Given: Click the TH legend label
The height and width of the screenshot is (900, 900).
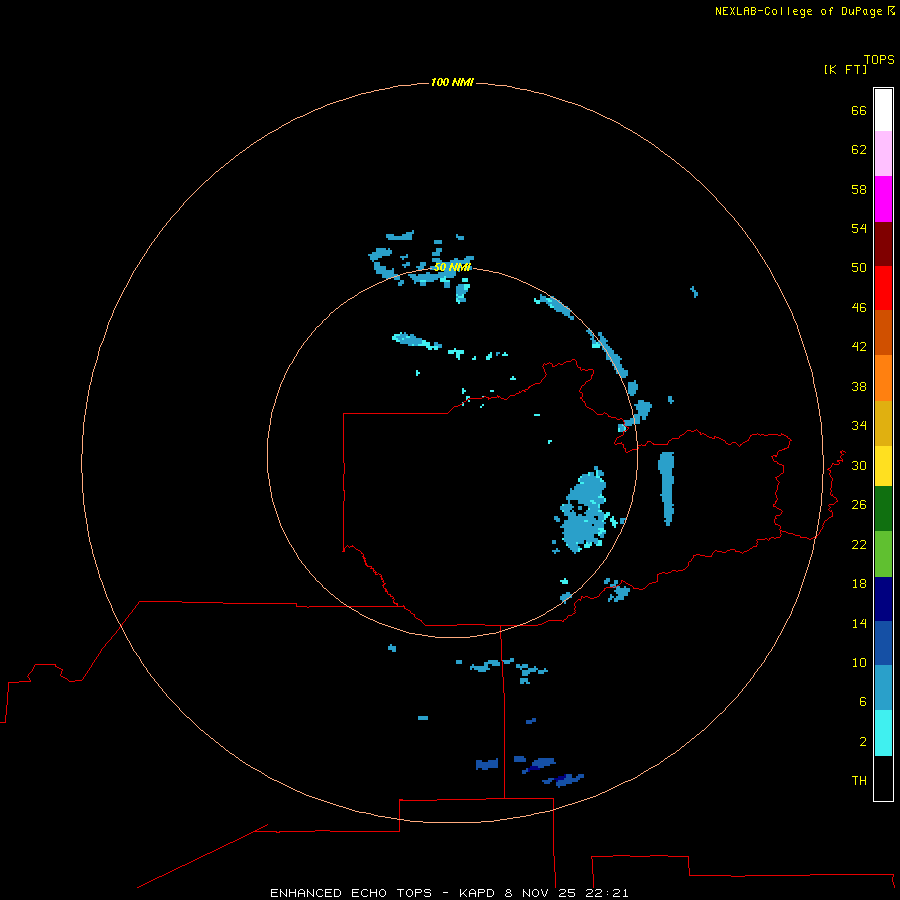Looking at the screenshot, I should pyautogui.click(x=859, y=781).
